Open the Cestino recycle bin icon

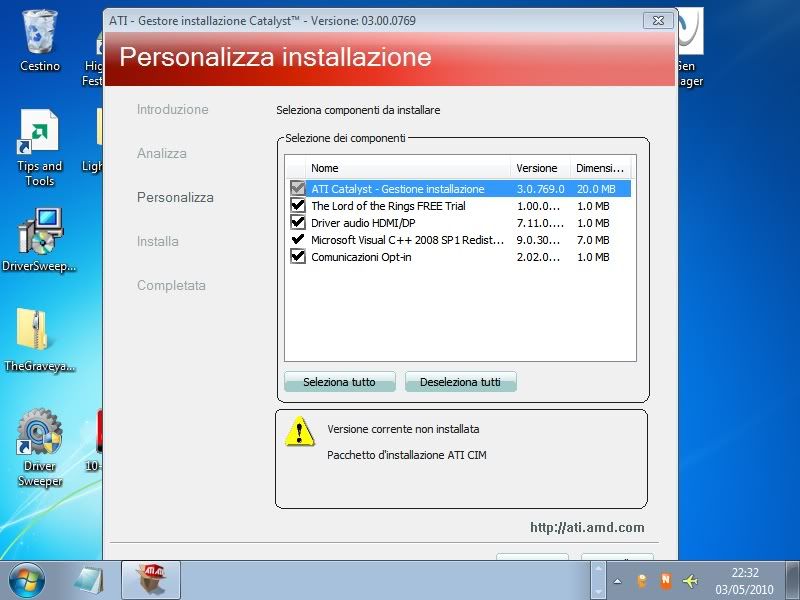tap(39, 41)
